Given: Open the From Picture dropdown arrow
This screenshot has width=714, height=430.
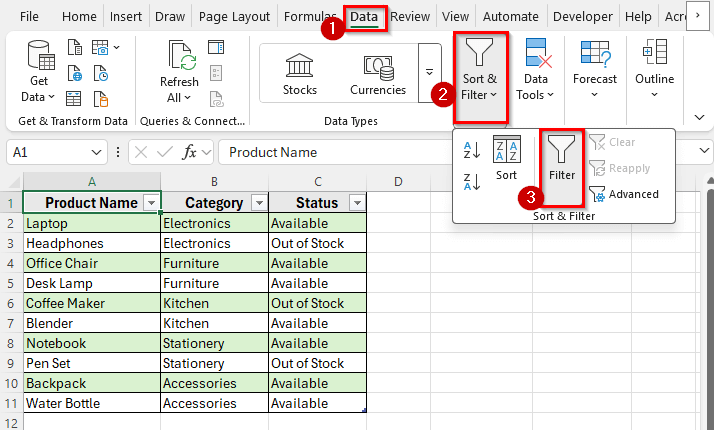Looking at the screenshot, I should tap(117, 47).
